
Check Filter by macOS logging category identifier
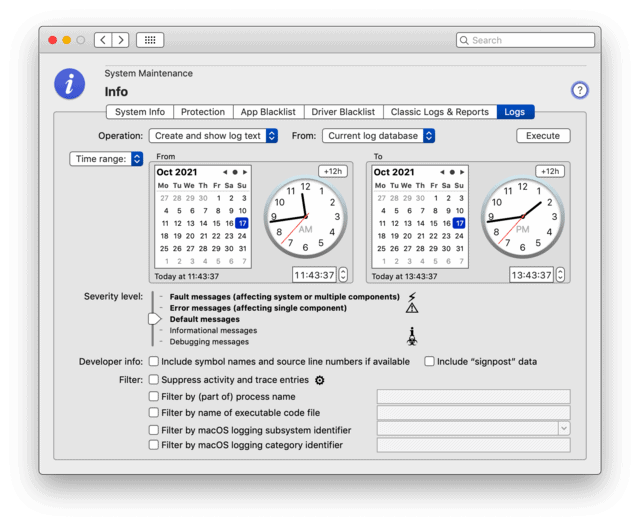[x=153, y=445]
